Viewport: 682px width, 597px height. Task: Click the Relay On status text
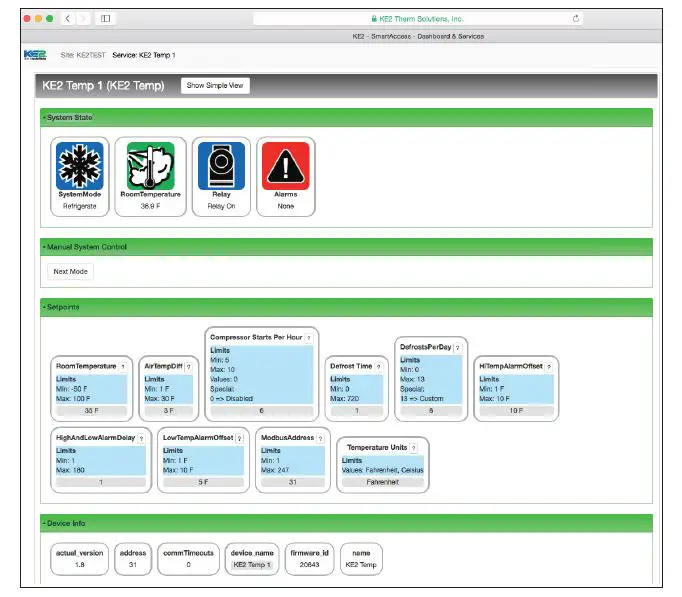coord(221,207)
